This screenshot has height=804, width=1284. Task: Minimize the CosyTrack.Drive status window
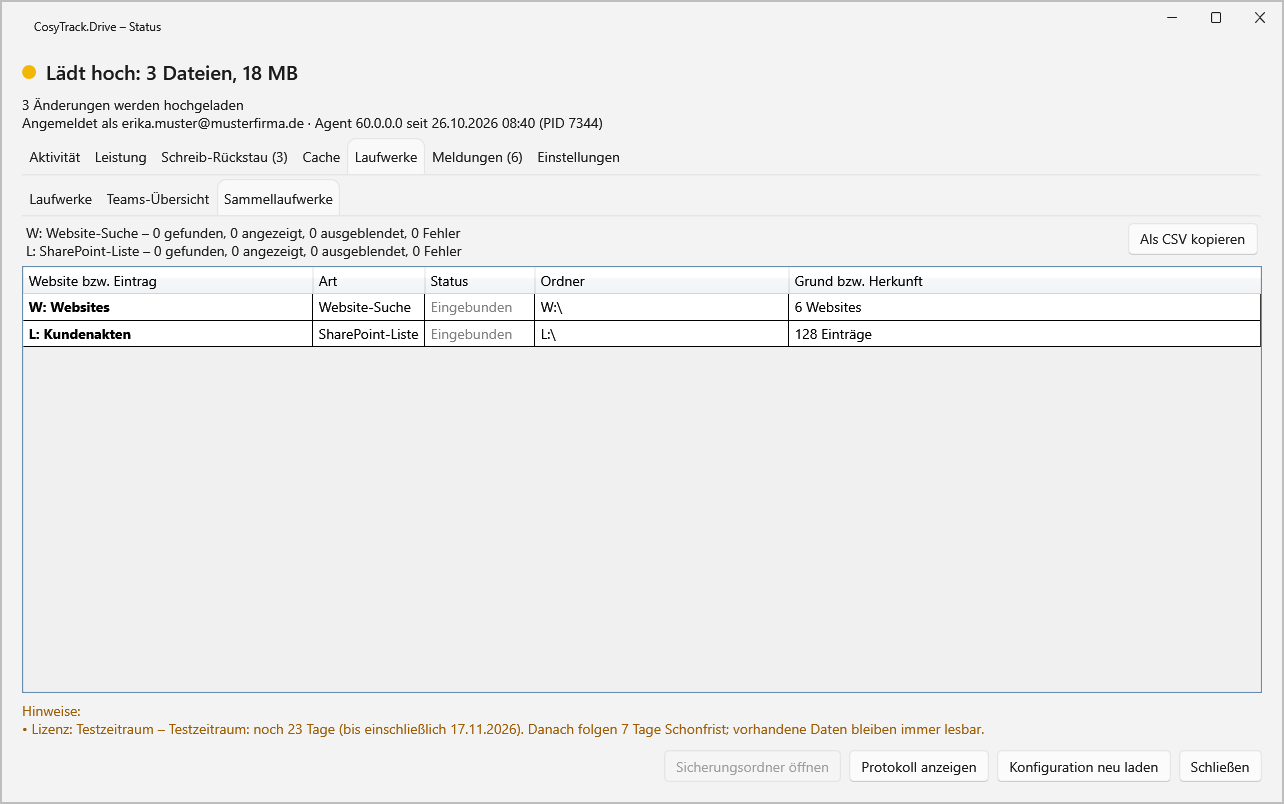click(1172, 18)
